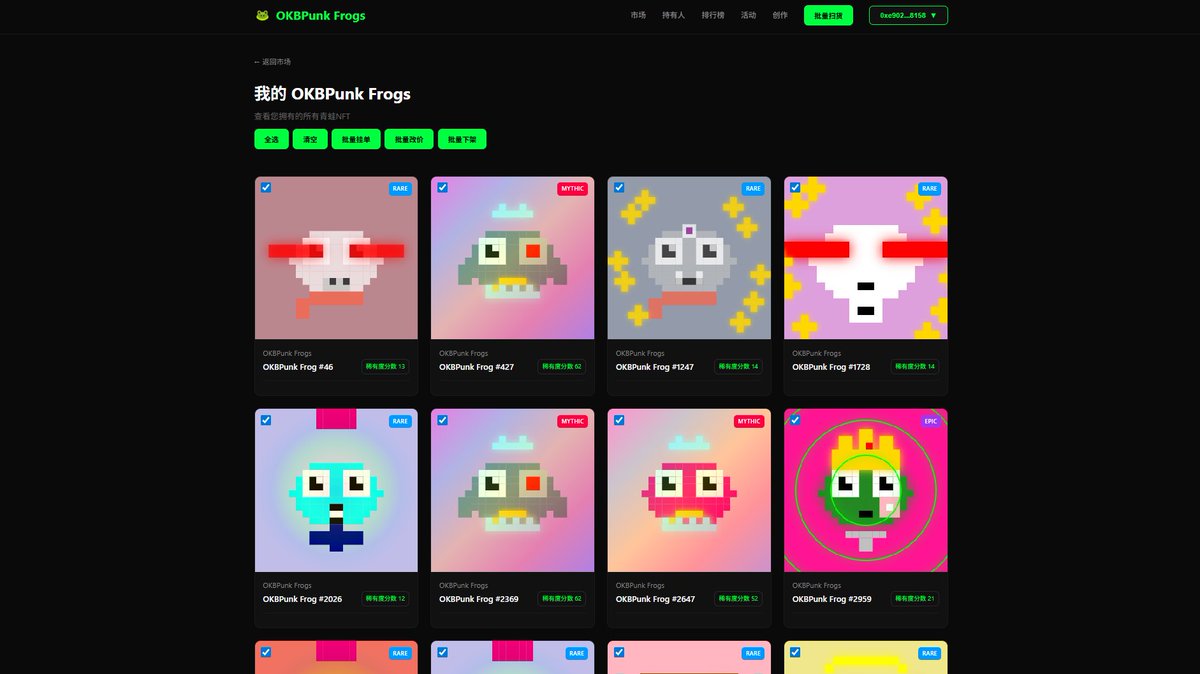Select title OKBPunk Frog #1247

point(655,367)
